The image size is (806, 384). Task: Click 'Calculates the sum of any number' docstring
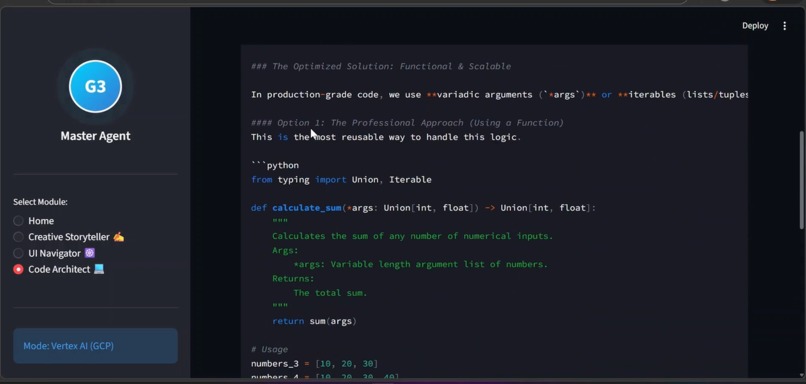click(412, 236)
